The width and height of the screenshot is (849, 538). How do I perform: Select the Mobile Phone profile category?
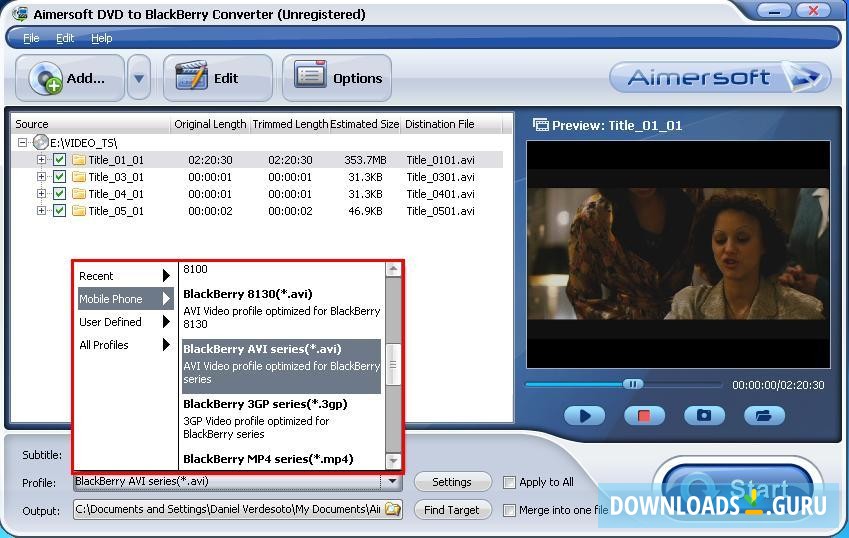(125, 299)
